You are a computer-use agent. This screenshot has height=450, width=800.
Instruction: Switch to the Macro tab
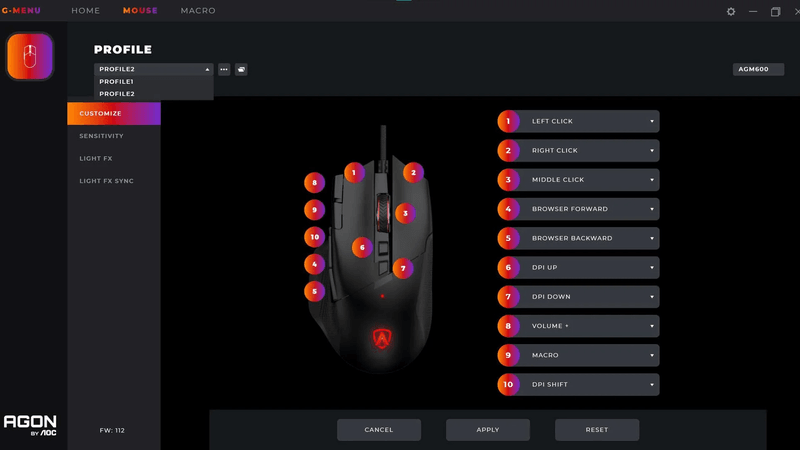(197, 11)
